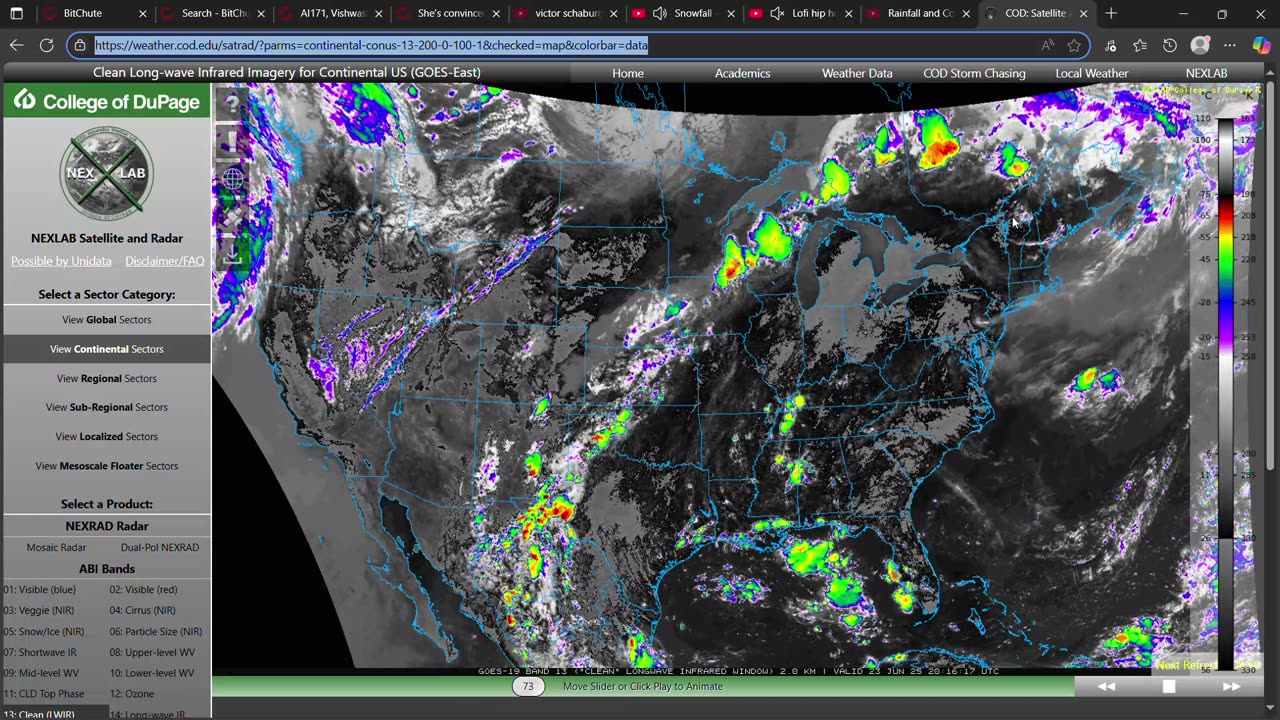Close the BitChute tab
Viewport: 1280px width, 720px height.
pyautogui.click(x=143, y=14)
